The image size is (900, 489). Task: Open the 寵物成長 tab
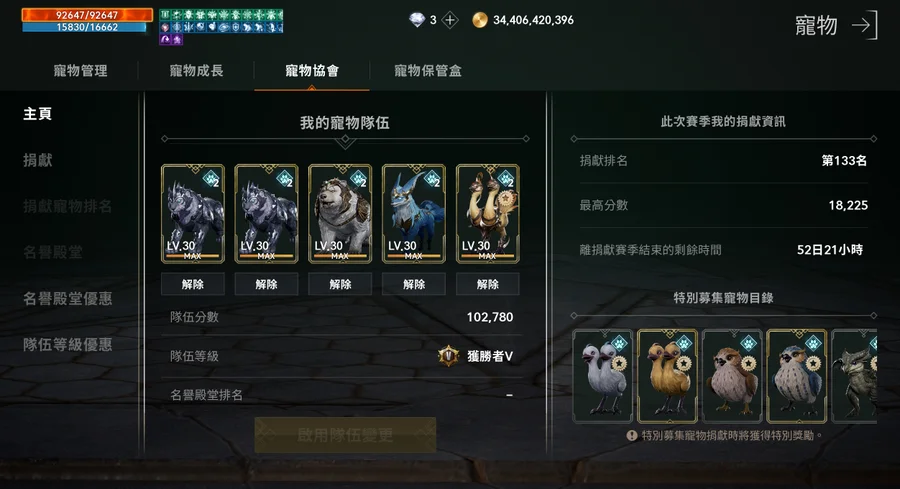196,71
